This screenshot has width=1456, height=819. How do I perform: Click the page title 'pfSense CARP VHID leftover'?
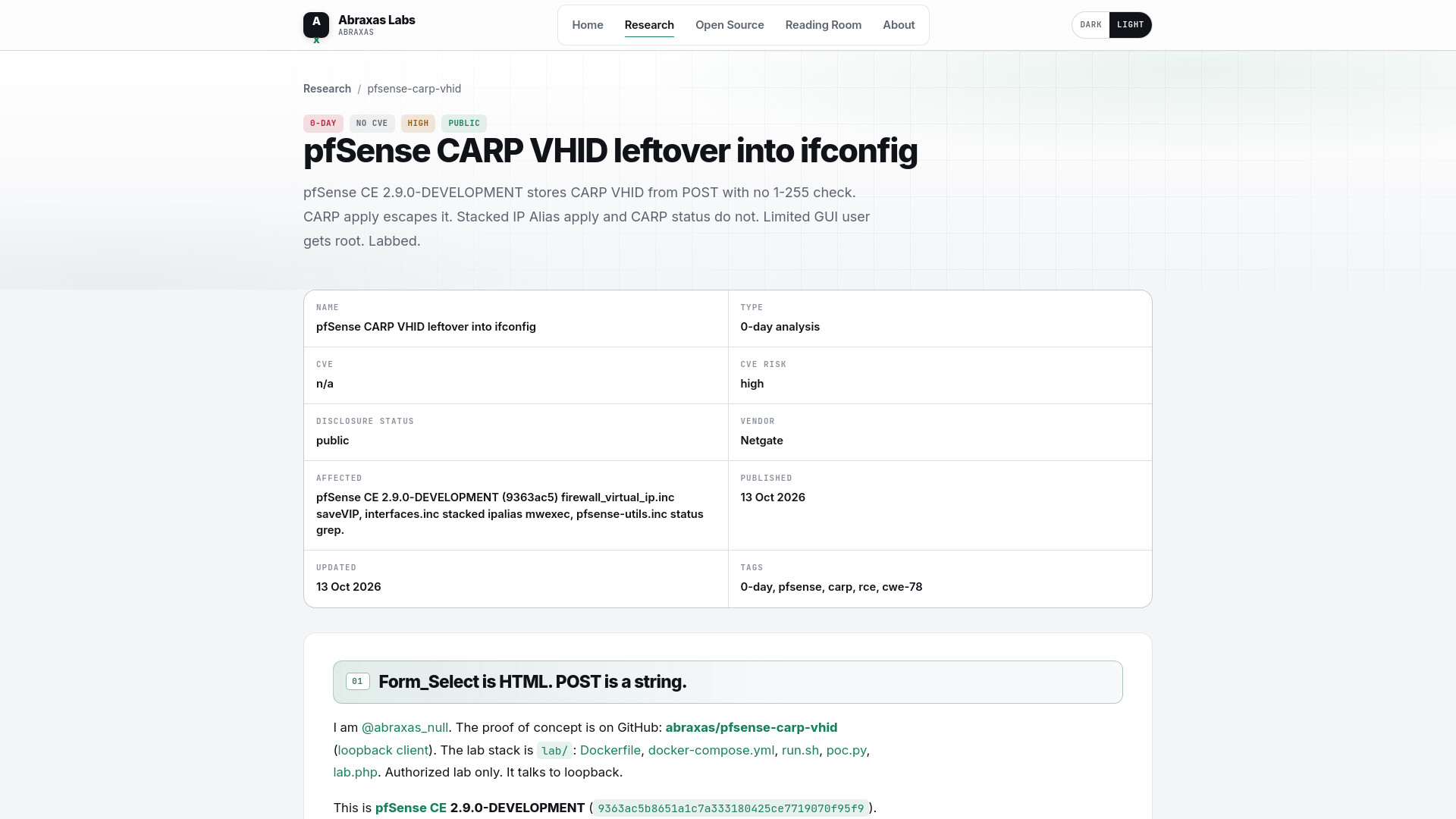point(610,151)
